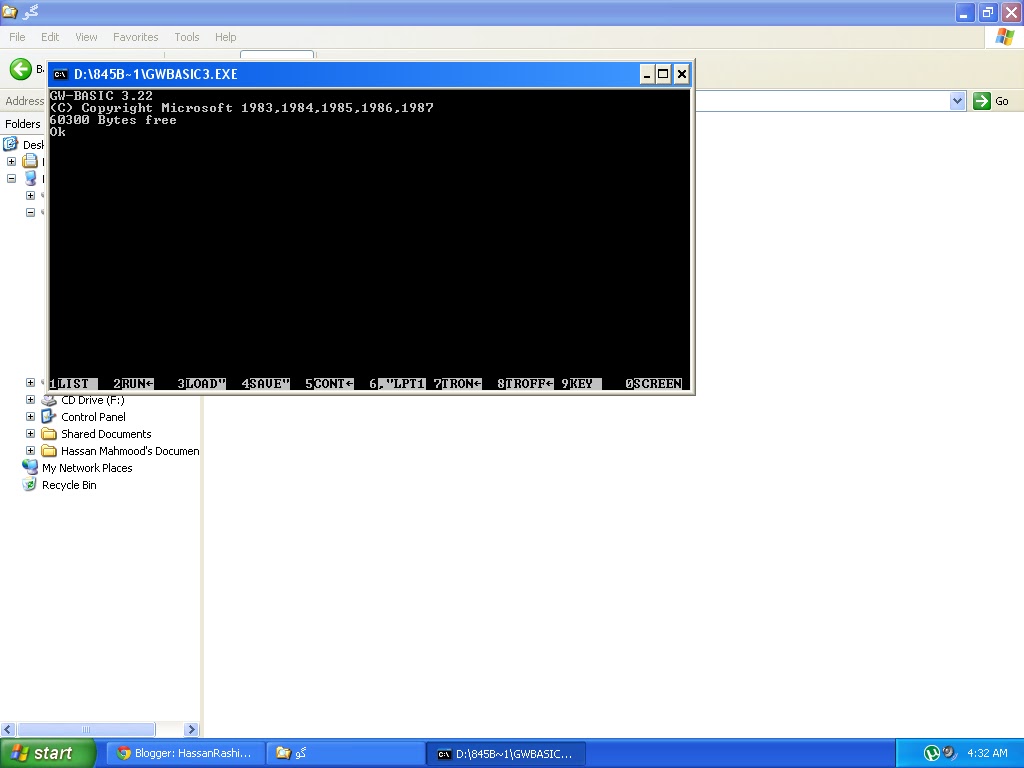The image size is (1024, 768).
Task: Minimize the GWBASIC console window
Action: [x=646, y=74]
